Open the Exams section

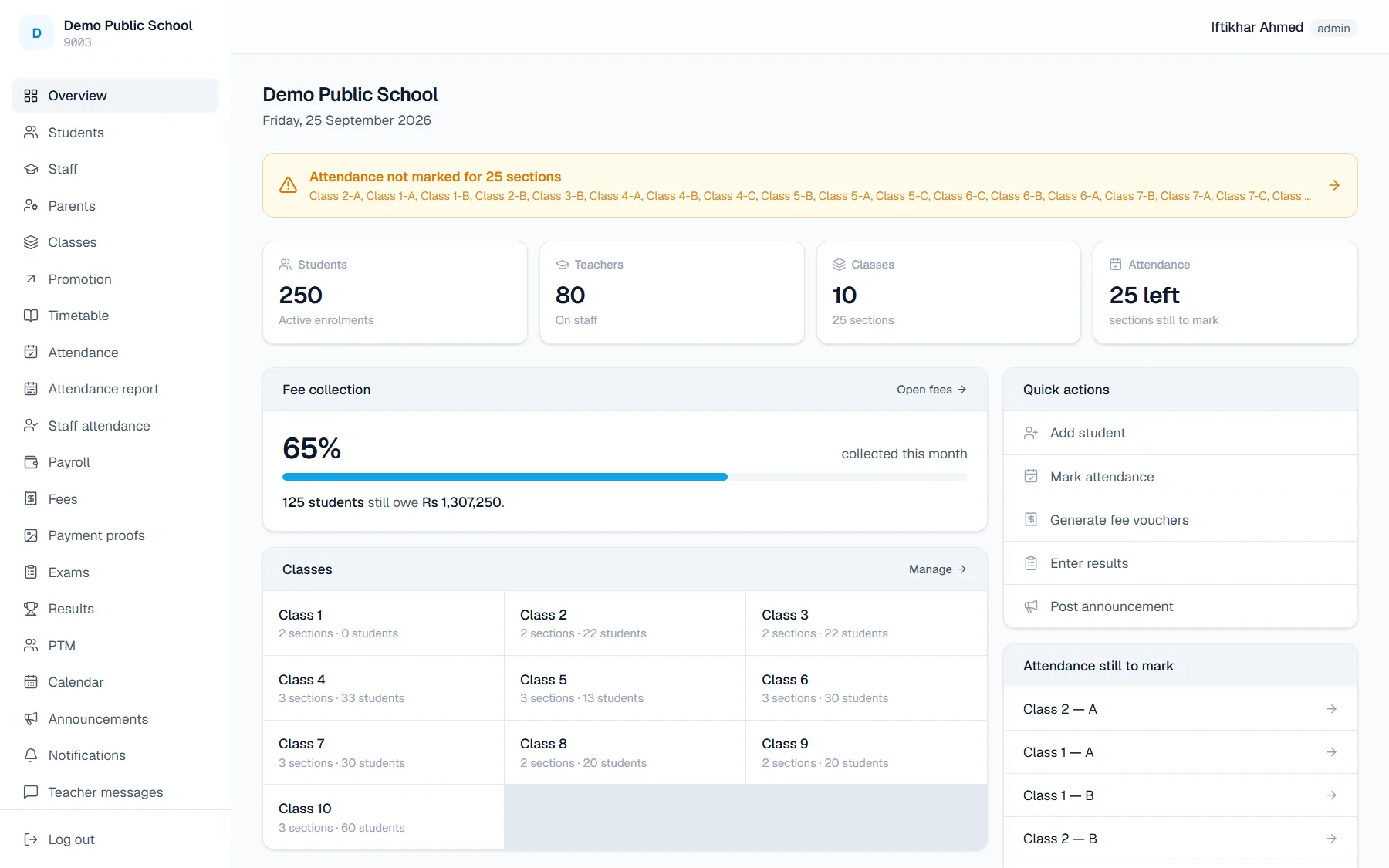[x=115, y=572]
